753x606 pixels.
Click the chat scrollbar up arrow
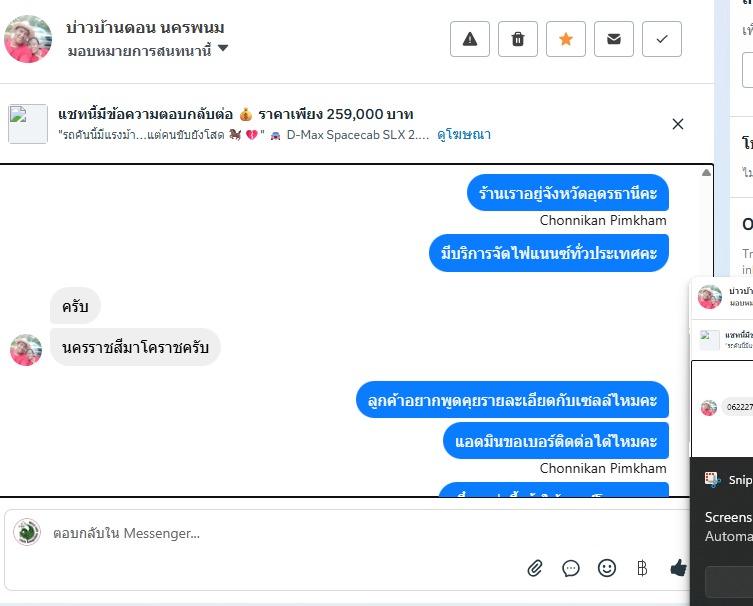[x=706, y=173]
